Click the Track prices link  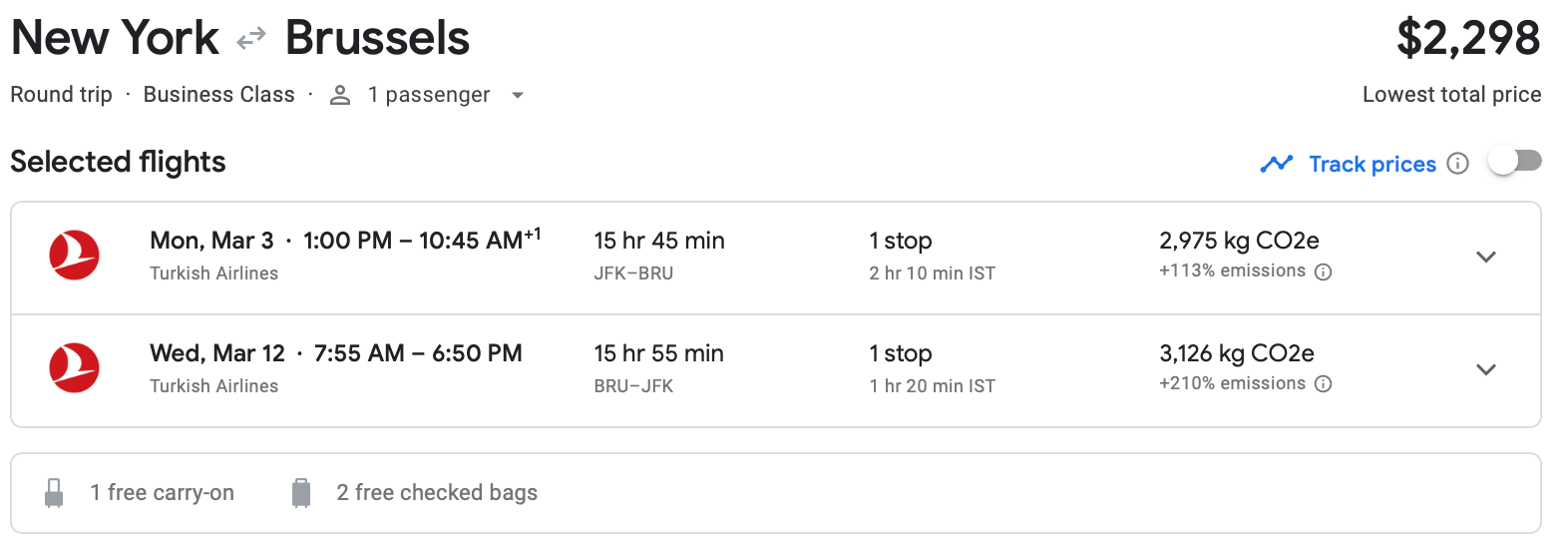coord(1372,164)
